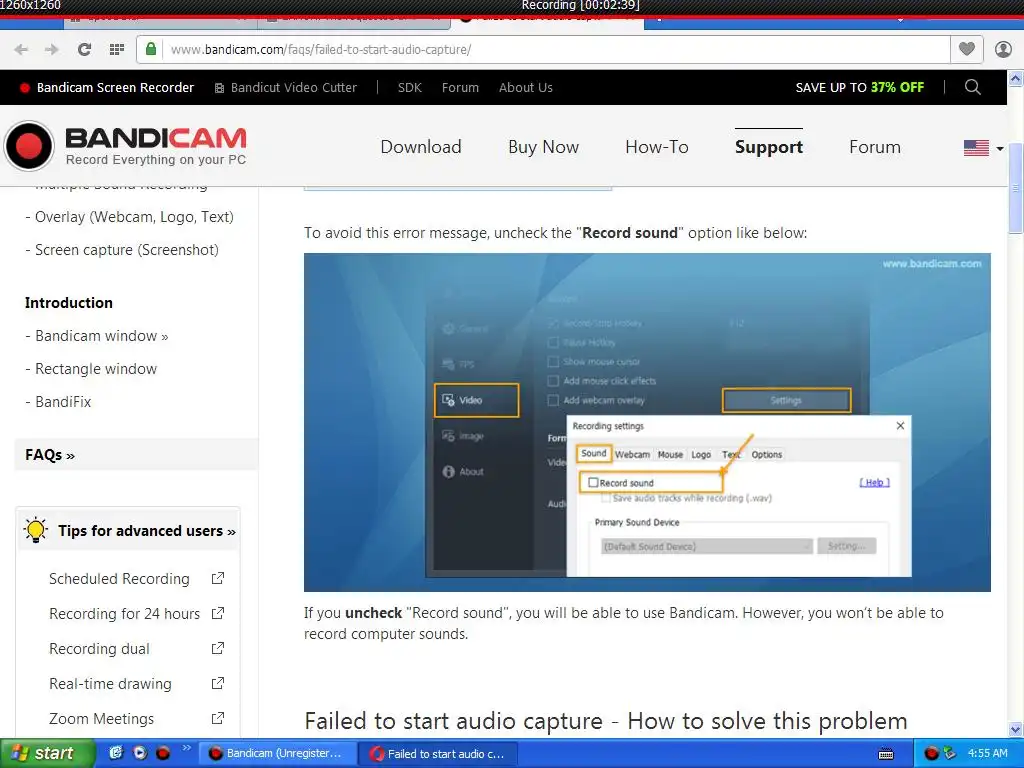Screen dimensions: 1024x768
Task: Open Recording dual external link icon
Action: (217, 648)
